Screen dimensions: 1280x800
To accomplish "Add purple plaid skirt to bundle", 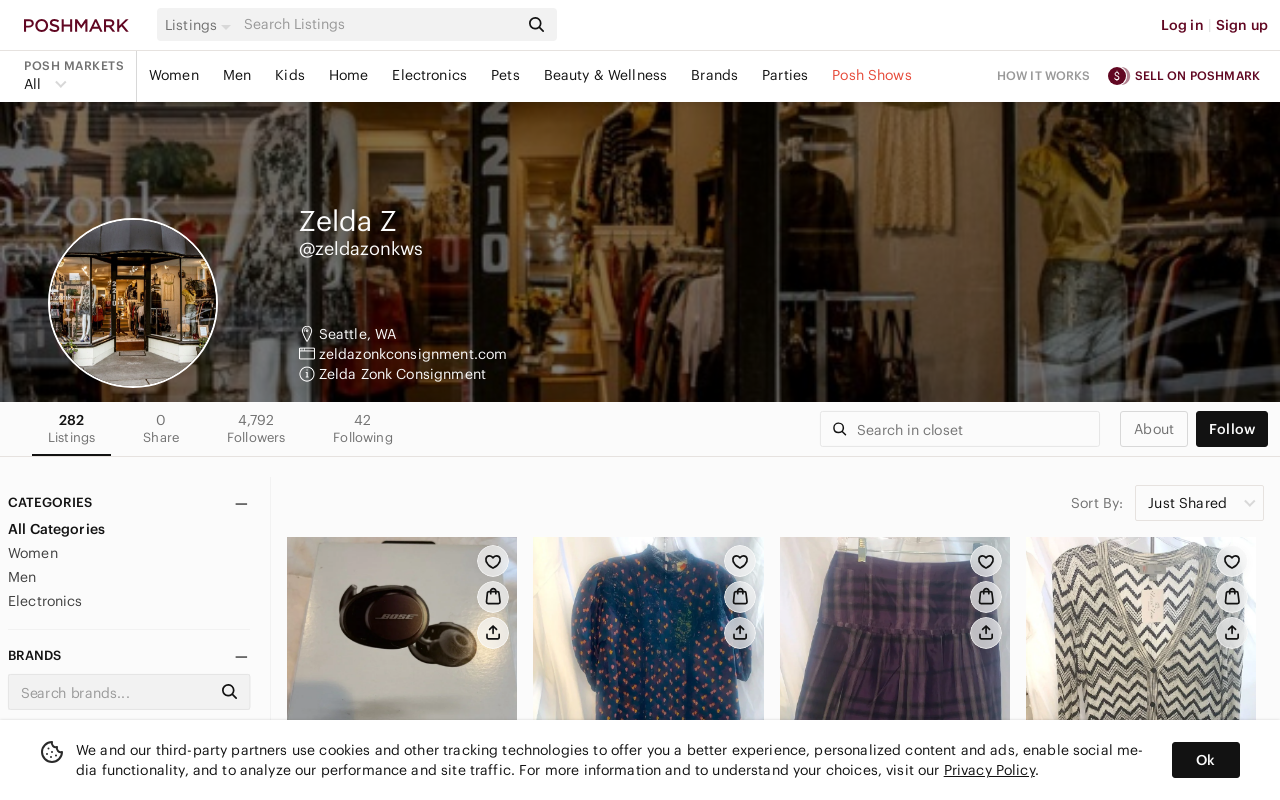I will click(986, 597).
